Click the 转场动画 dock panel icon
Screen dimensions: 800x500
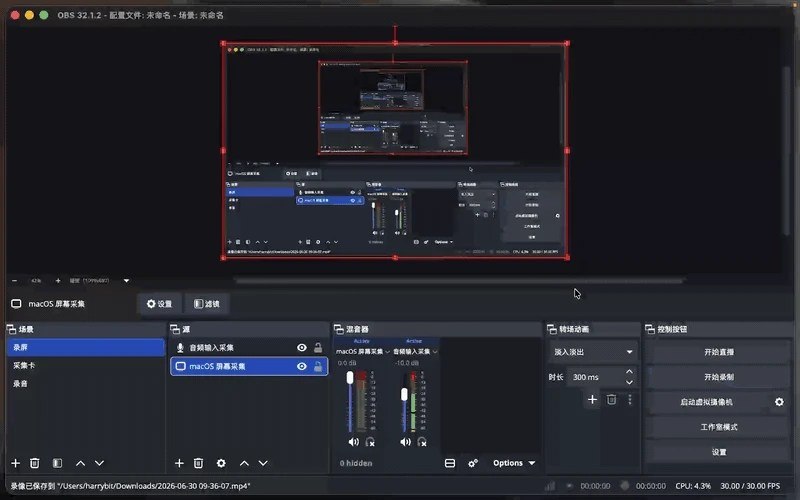pos(552,329)
